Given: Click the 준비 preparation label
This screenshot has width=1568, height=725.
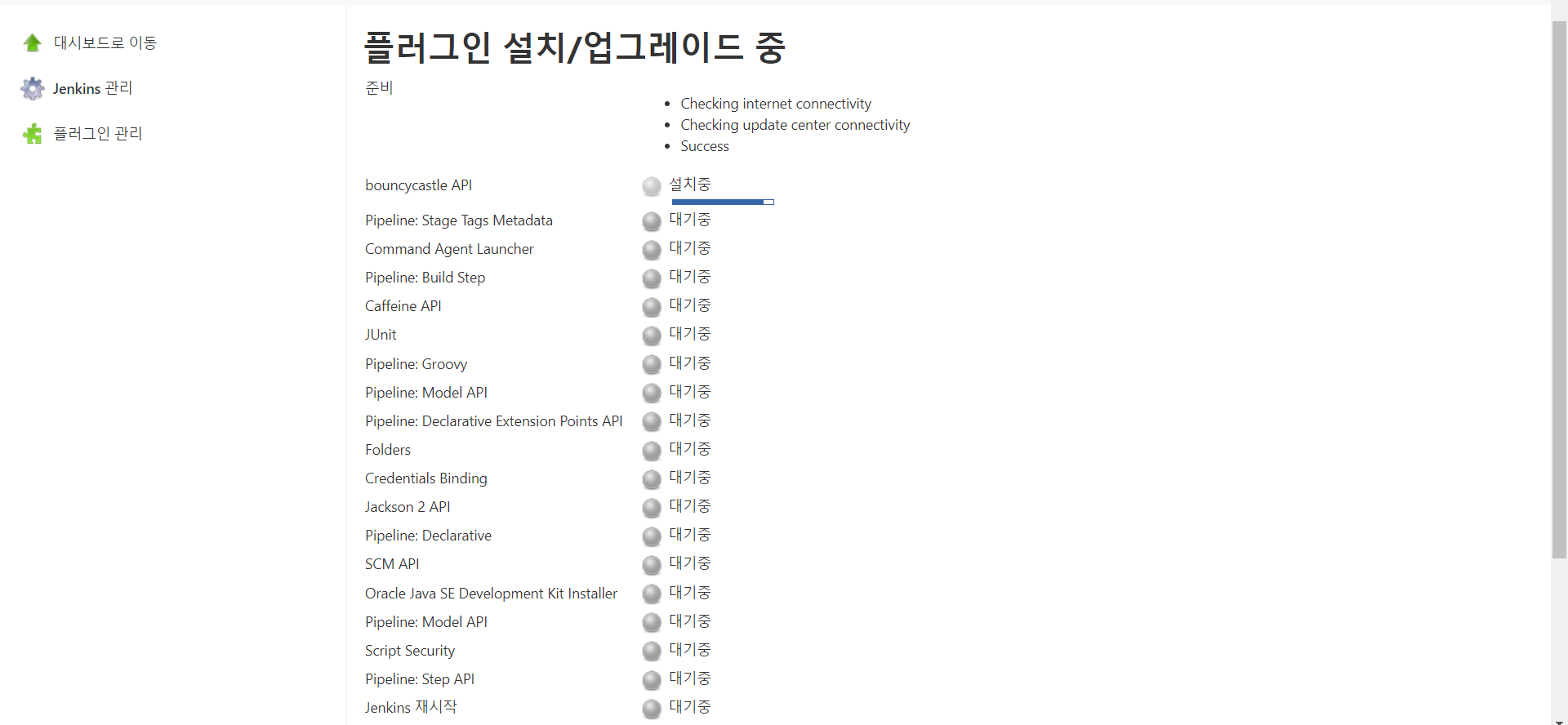Looking at the screenshot, I should (379, 87).
